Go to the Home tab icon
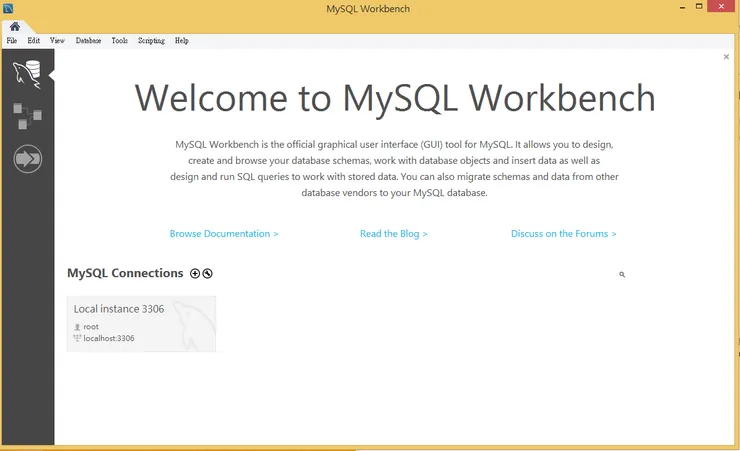The width and height of the screenshot is (740, 451). pyautogui.click(x=14, y=26)
